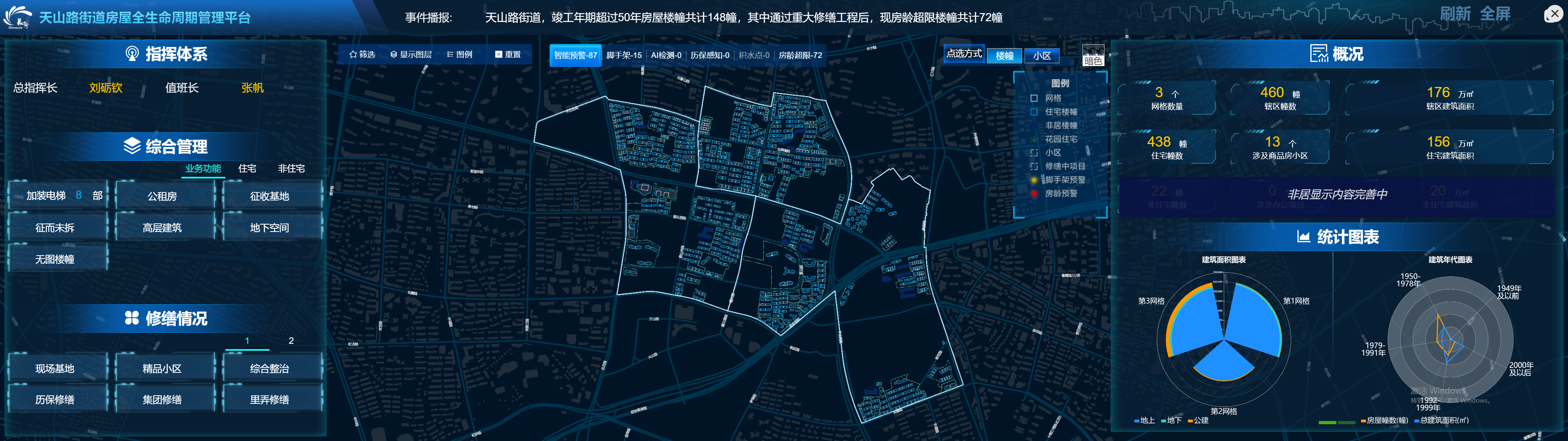This screenshot has width=1568, height=441.
Task: Click the 住宅楼幢 legend icon
Action: click(x=1033, y=111)
